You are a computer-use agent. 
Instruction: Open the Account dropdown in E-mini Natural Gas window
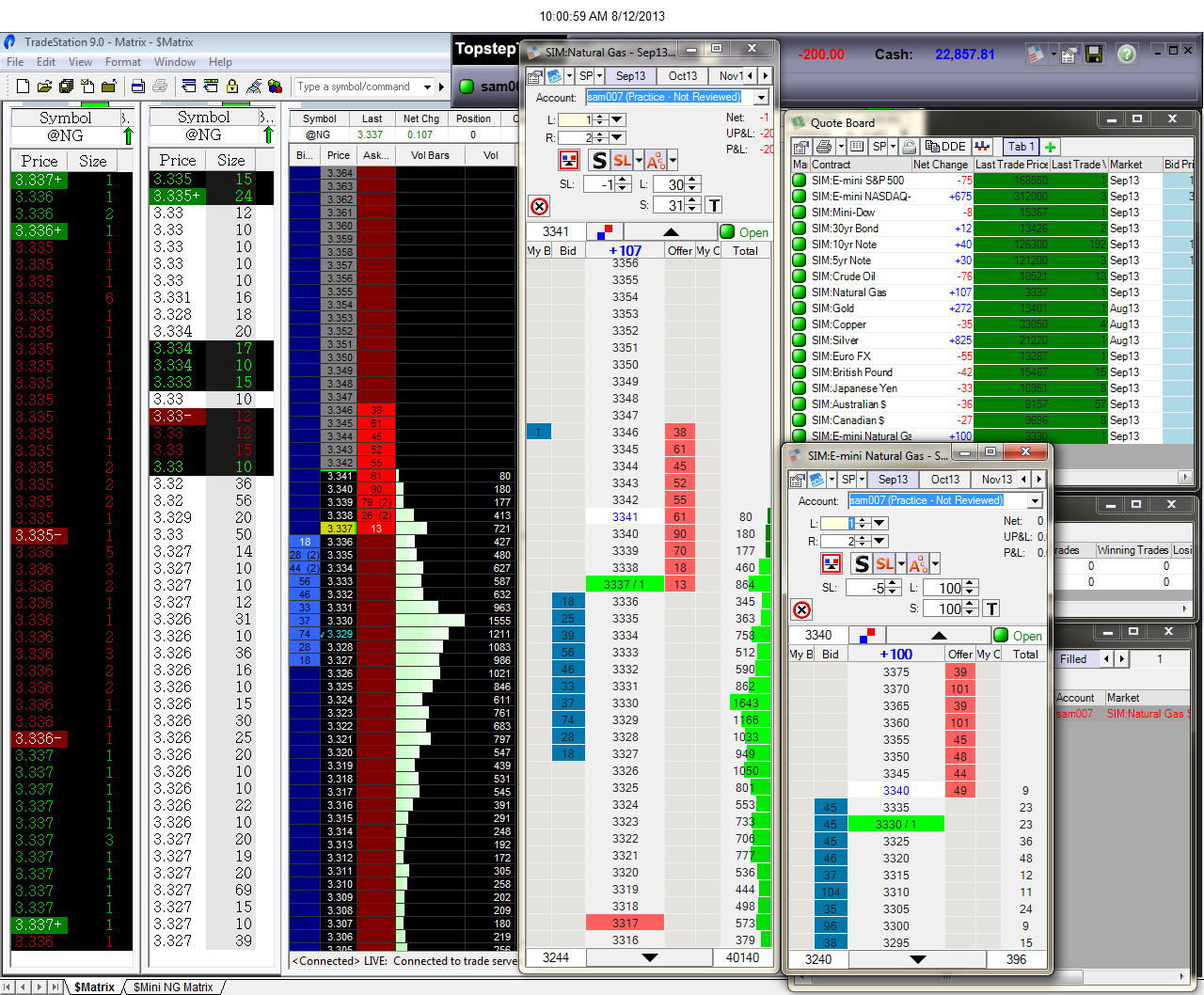coord(1035,500)
